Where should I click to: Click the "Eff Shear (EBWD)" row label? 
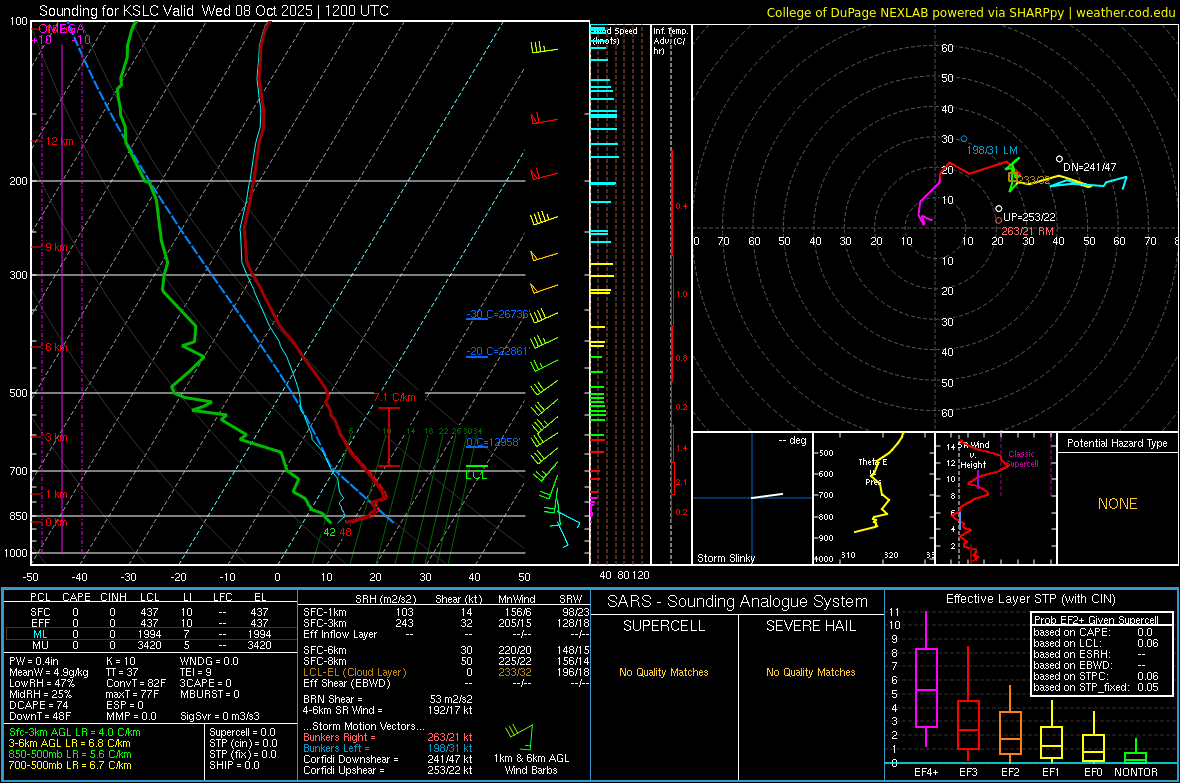(347, 684)
